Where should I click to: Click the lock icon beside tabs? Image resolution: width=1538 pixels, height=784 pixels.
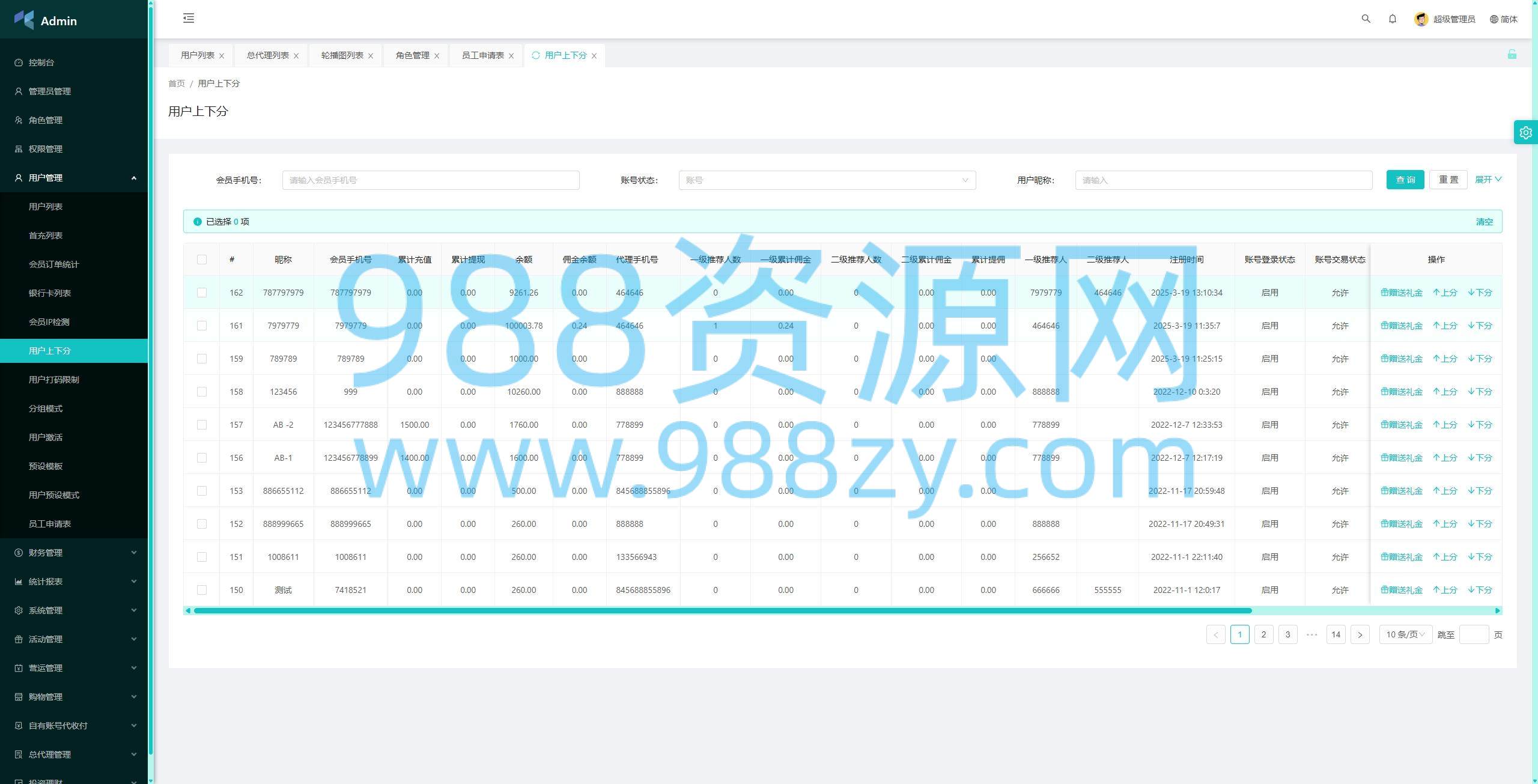1512,55
